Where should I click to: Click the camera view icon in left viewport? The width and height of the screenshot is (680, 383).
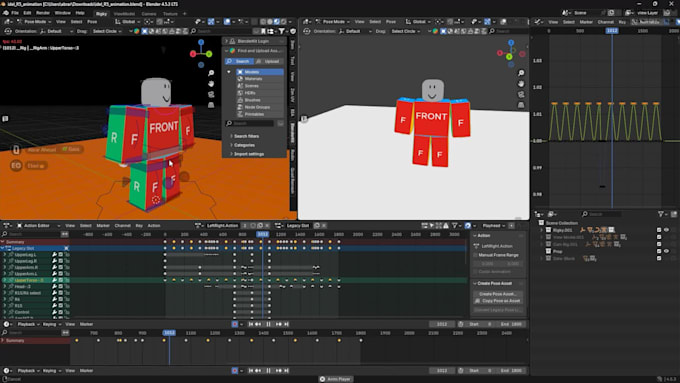[x=211, y=94]
